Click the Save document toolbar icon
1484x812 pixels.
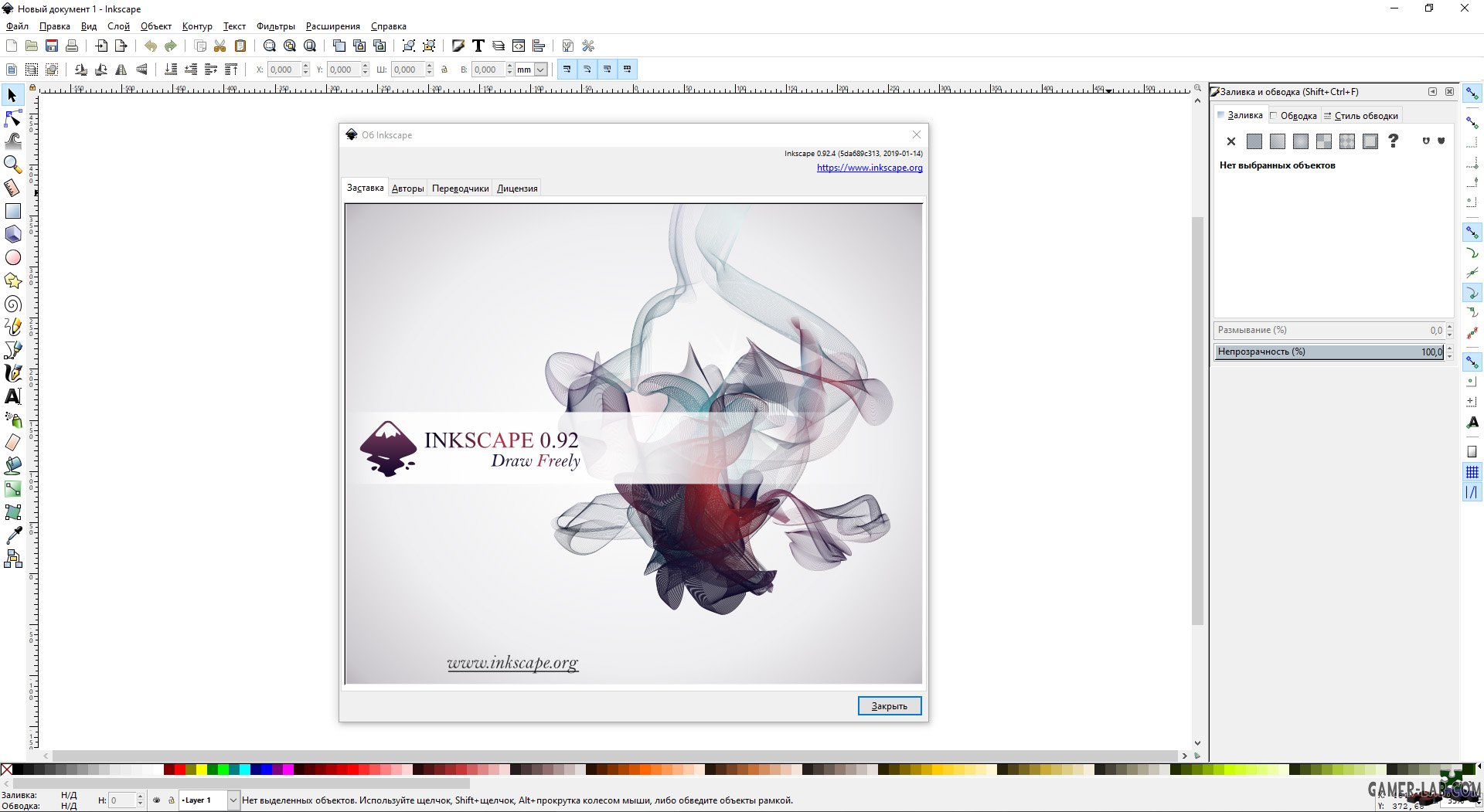tap(52, 46)
